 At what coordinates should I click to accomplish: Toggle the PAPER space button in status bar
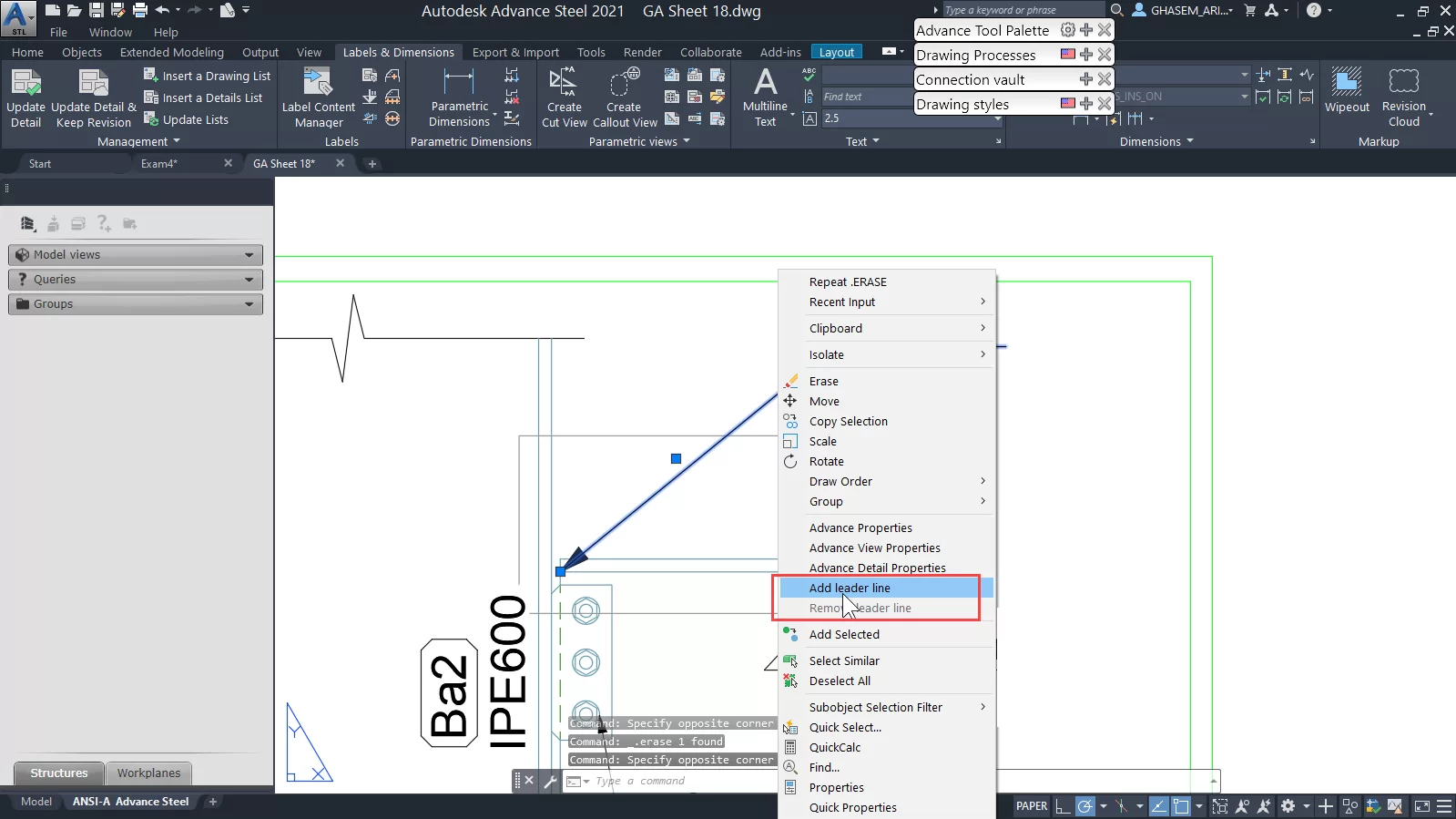coord(1031,806)
